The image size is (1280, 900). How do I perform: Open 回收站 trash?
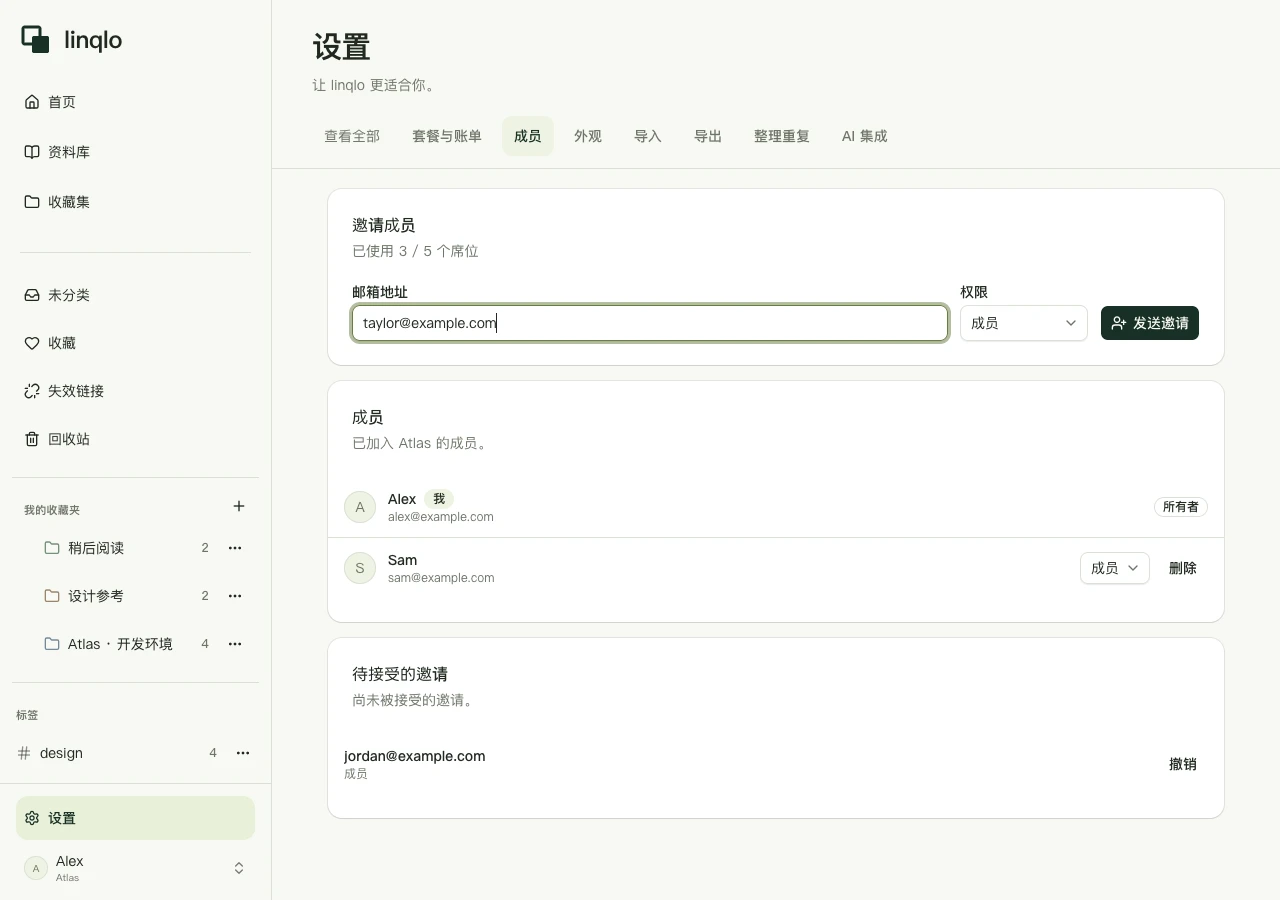(135, 439)
